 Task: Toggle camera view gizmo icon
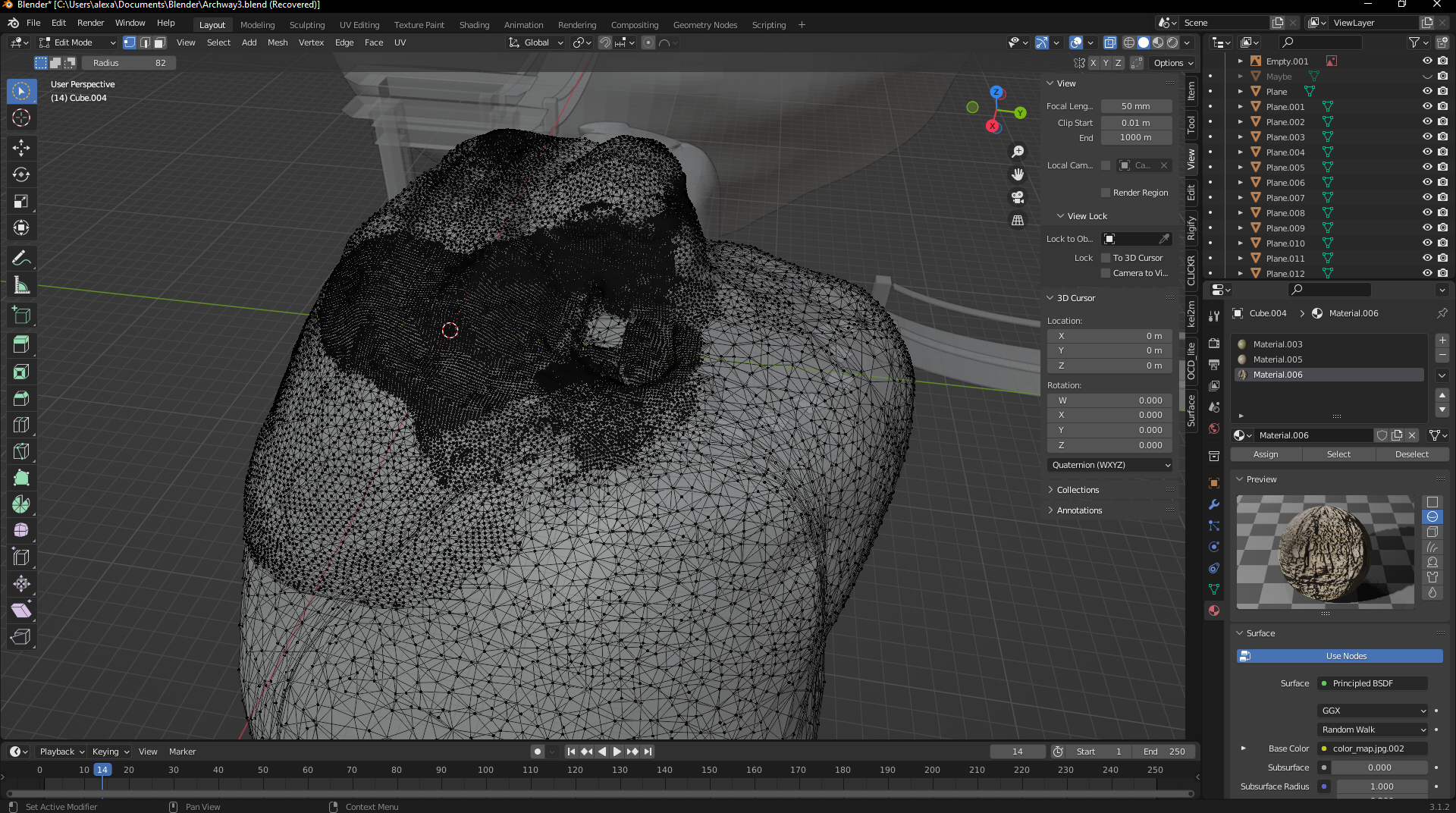click(1018, 197)
